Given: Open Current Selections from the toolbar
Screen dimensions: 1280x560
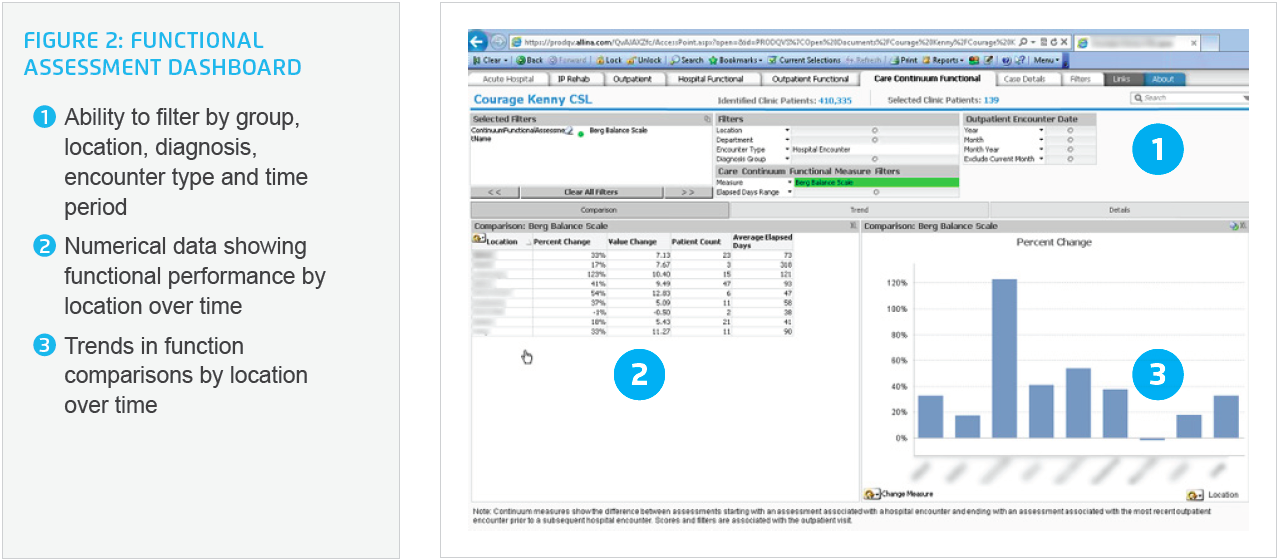Looking at the screenshot, I should click(804, 60).
